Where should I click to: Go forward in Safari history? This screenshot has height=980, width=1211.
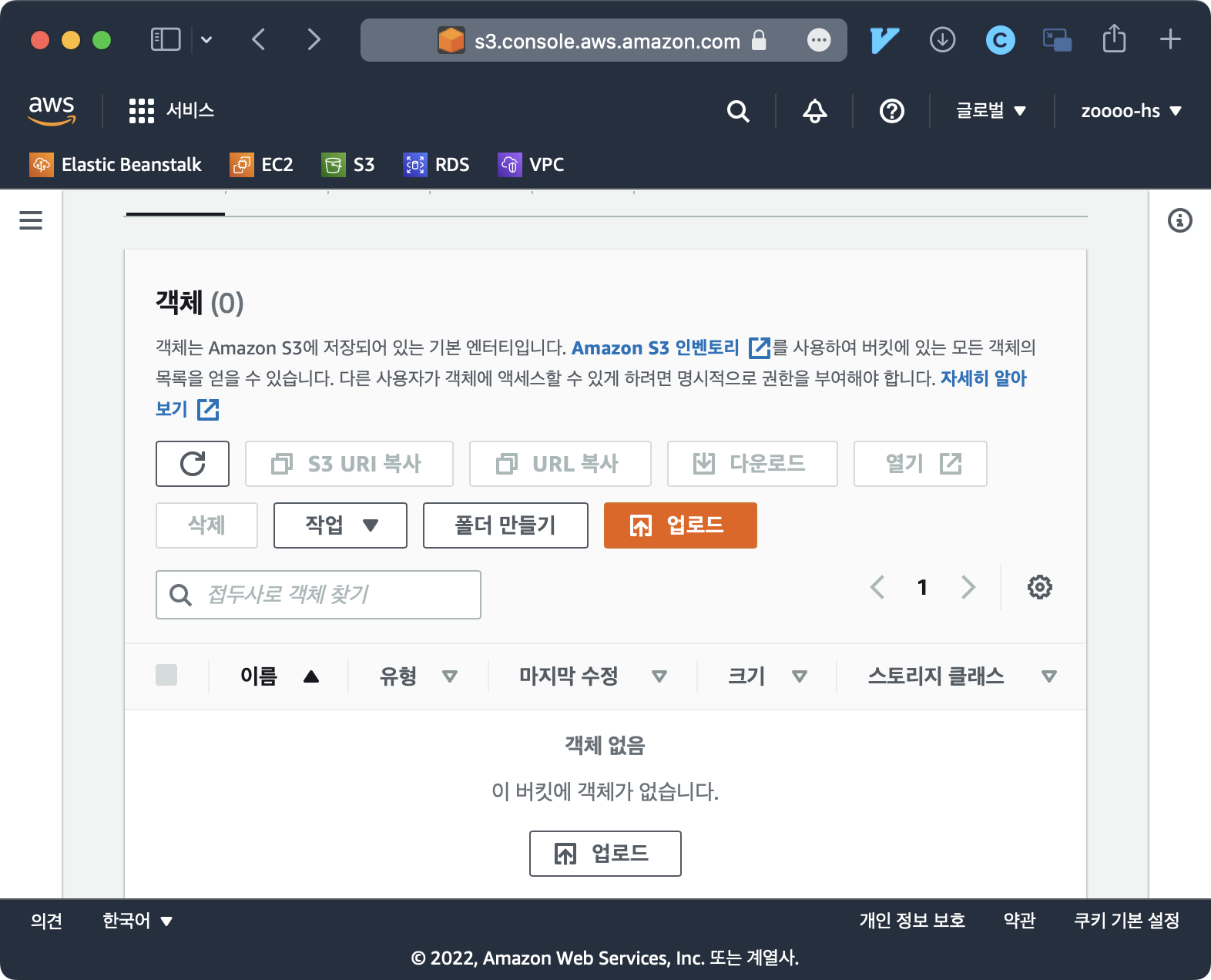[x=313, y=39]
